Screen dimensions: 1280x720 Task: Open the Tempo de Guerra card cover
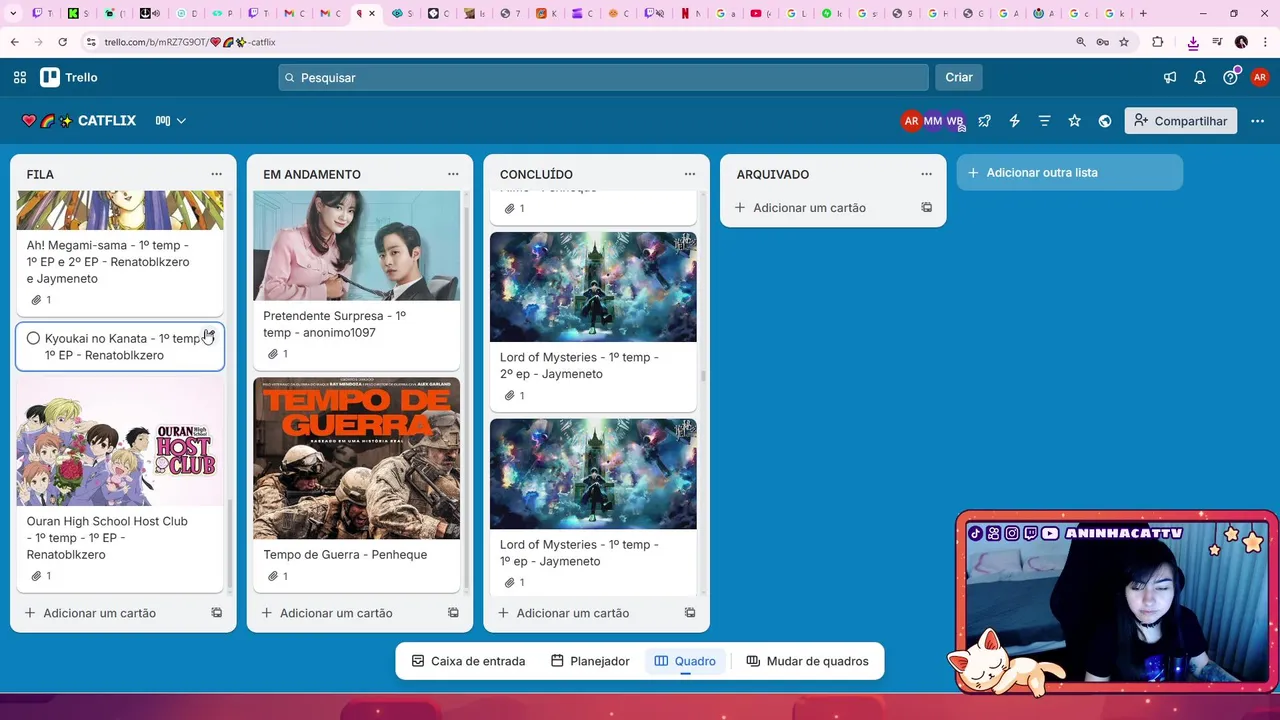357,458
